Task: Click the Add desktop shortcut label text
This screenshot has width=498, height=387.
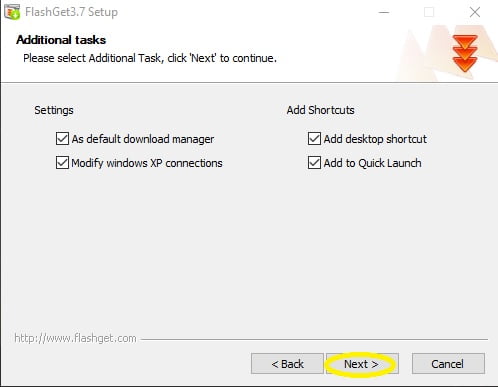Action: coord(375,139)
